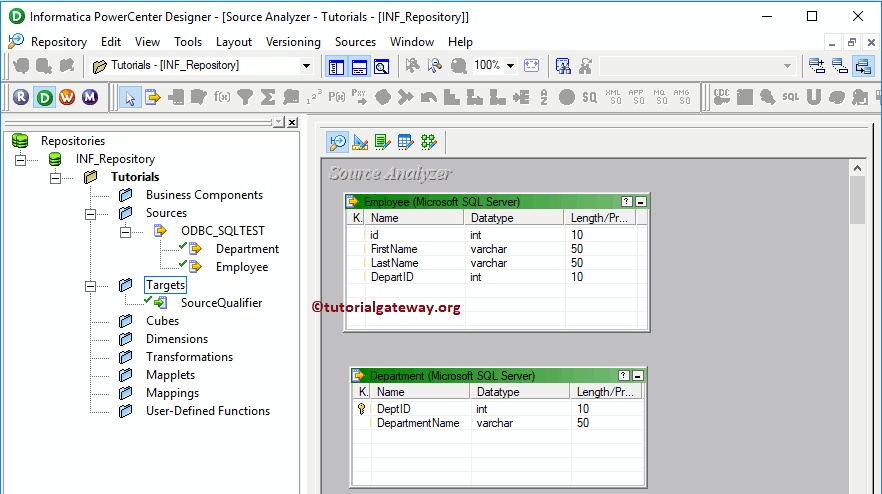
Task: Select Business Components folder in tree
Action: coord(204,195)
